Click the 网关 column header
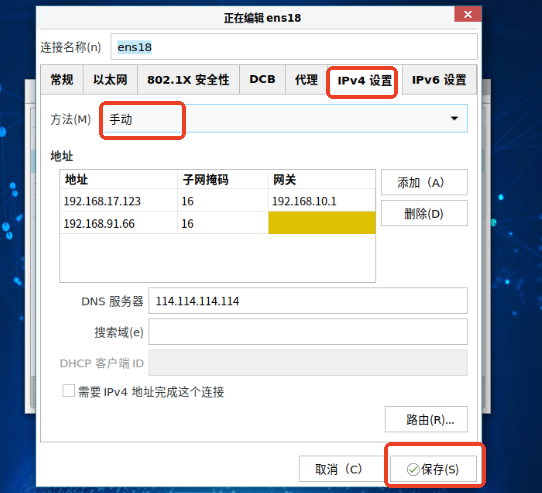 (x=322, y=179)
